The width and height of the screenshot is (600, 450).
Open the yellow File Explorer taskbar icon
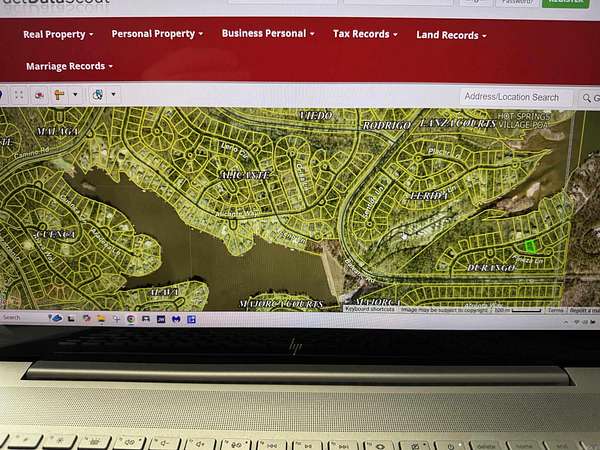[101, 319]
